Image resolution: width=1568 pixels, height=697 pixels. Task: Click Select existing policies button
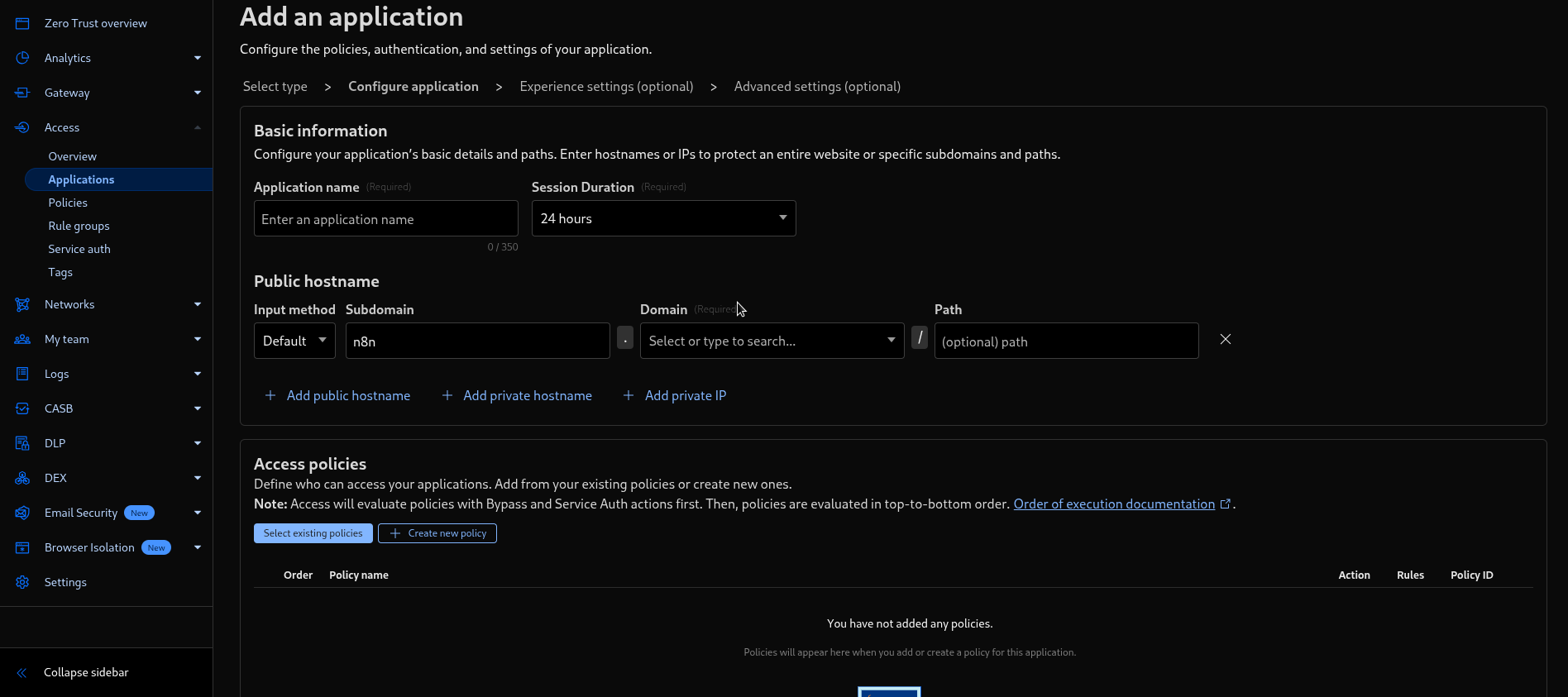(313, 533)
